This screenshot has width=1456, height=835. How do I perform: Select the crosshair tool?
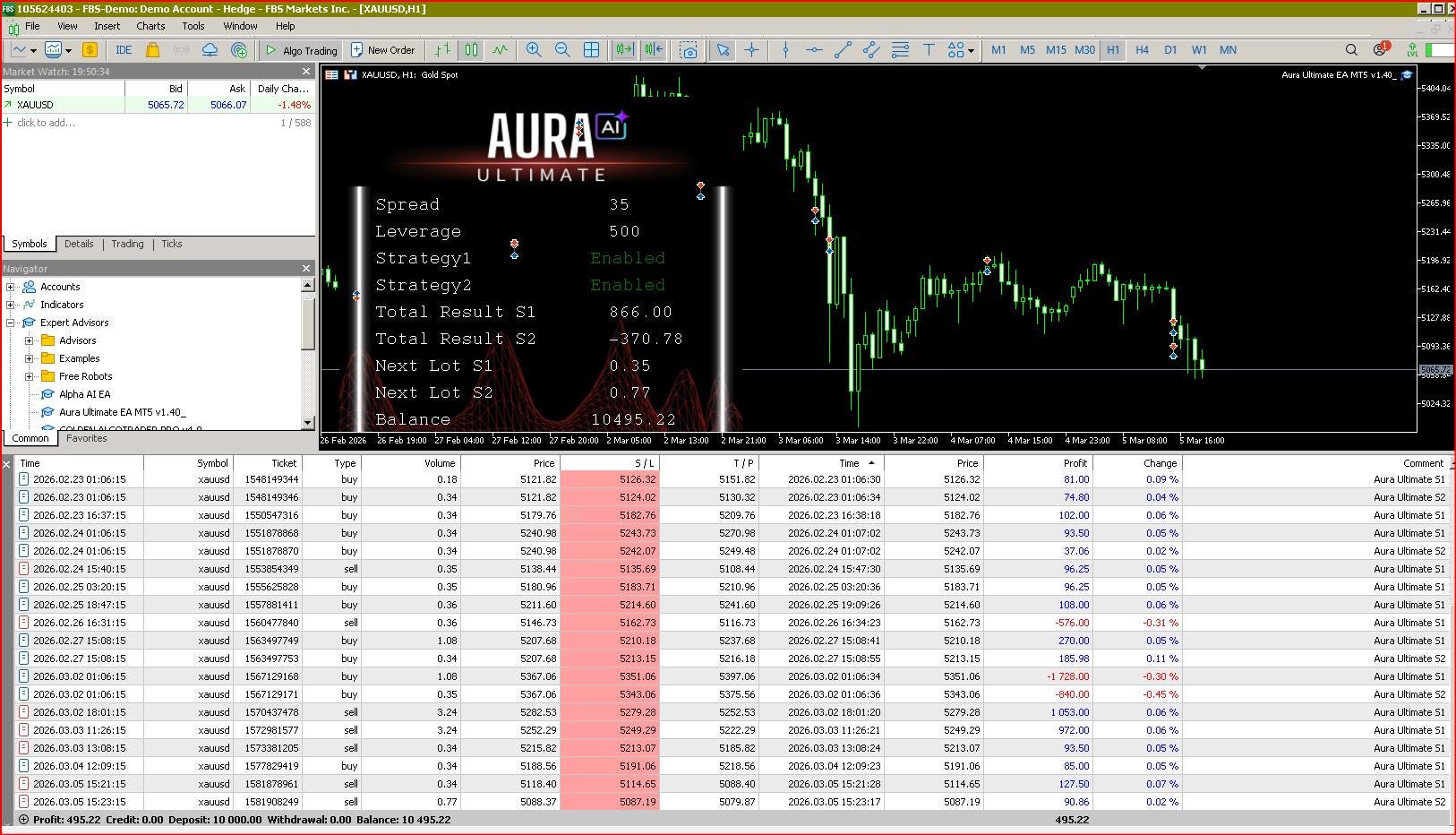[751, 50]
